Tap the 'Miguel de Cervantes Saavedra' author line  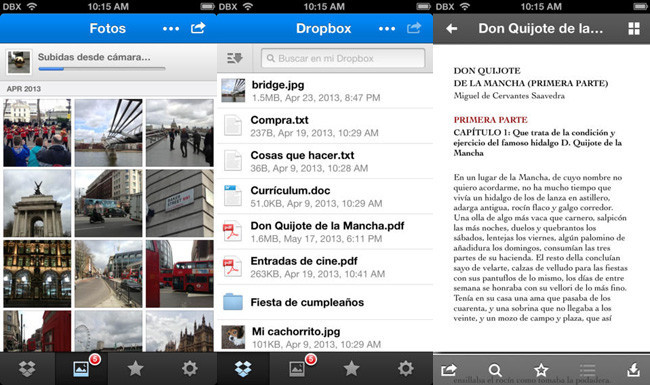(x=509, y=96)
